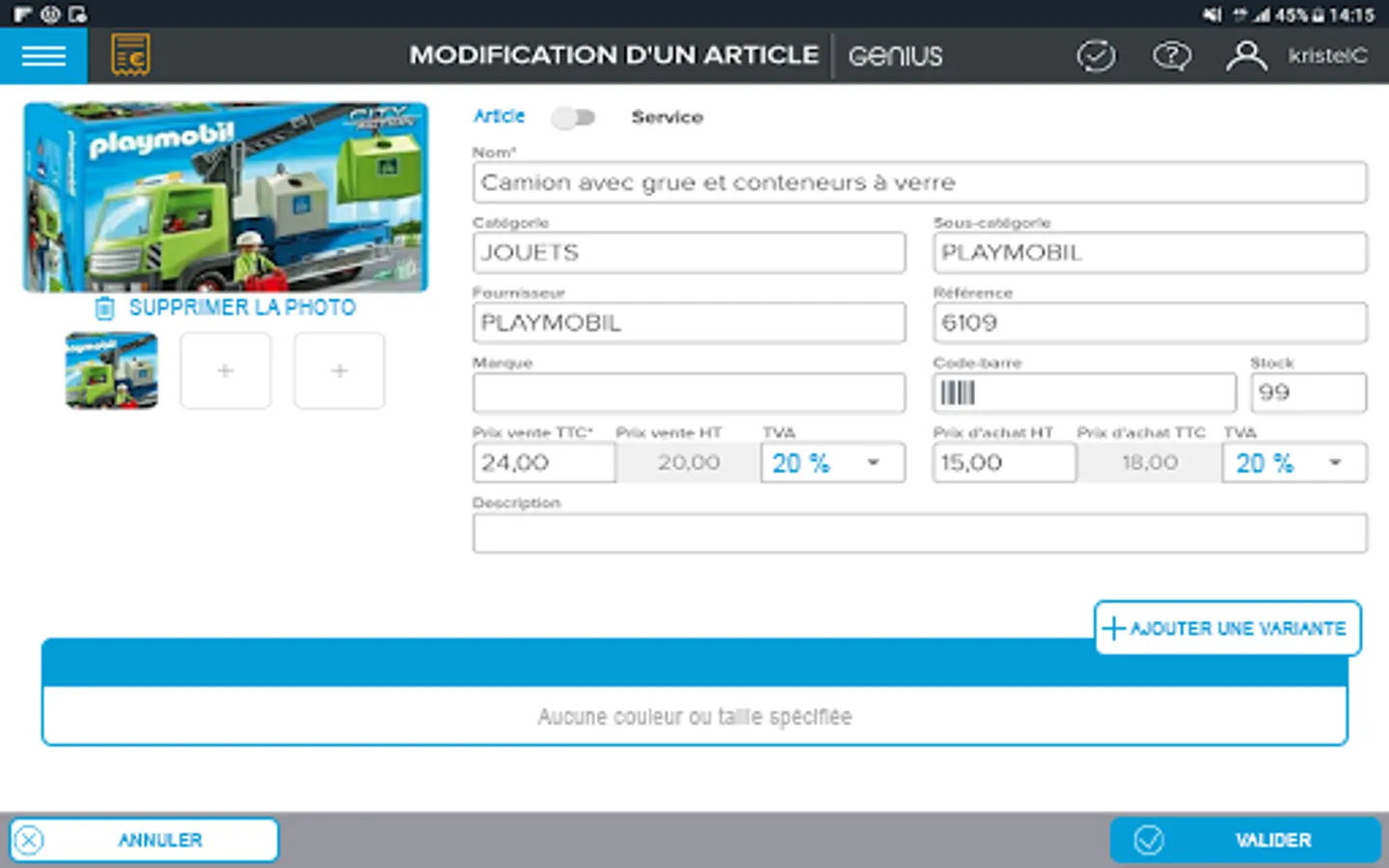Edit the Stock field 99
Screen dimensions: 1389x868
1309,393
